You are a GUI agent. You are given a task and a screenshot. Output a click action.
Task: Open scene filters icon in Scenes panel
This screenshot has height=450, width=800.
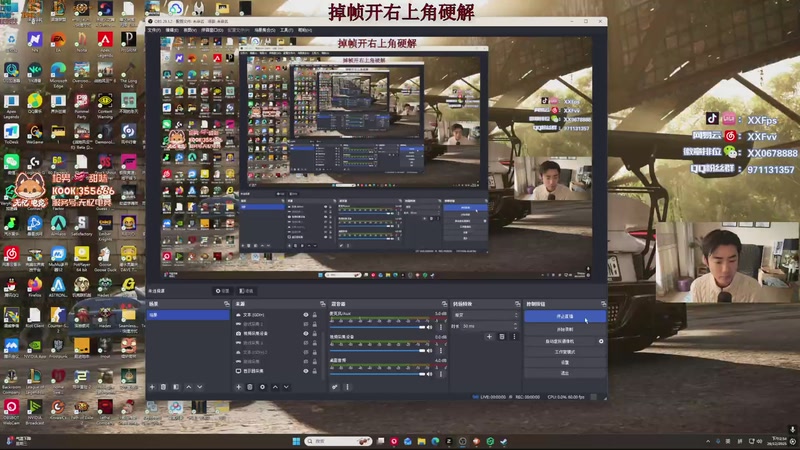tap(176, 387)
